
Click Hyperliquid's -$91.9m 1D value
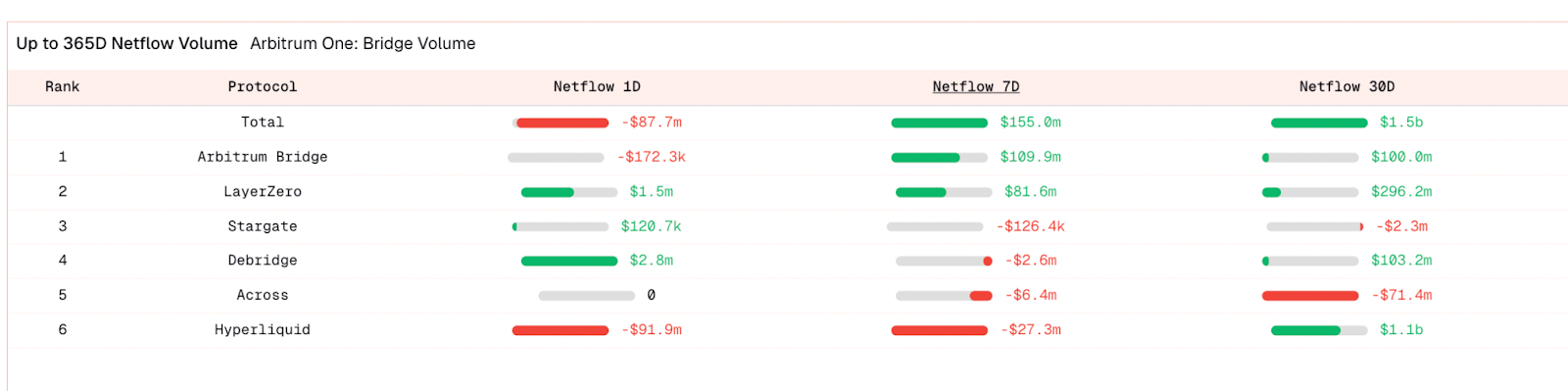[x=652, y=329]
